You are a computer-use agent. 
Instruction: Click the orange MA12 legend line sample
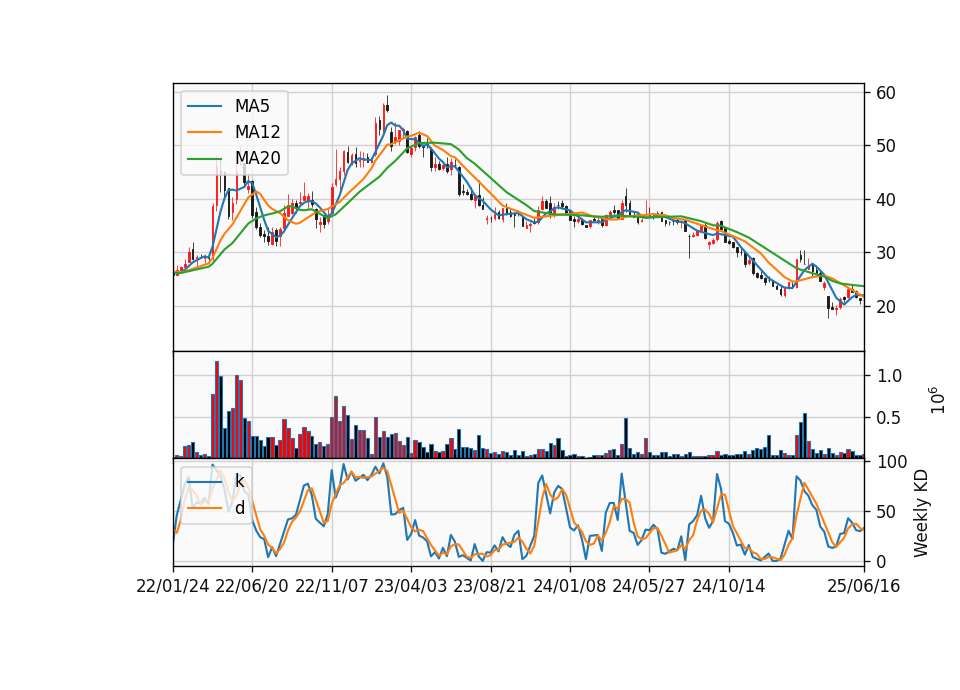[204, 132]
